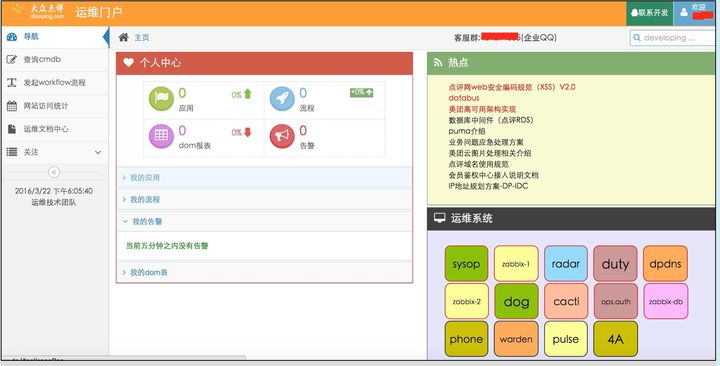Open the zabbix-2 system tile
The width and height of the screenshot is (720, 366).
coord(466,301)
